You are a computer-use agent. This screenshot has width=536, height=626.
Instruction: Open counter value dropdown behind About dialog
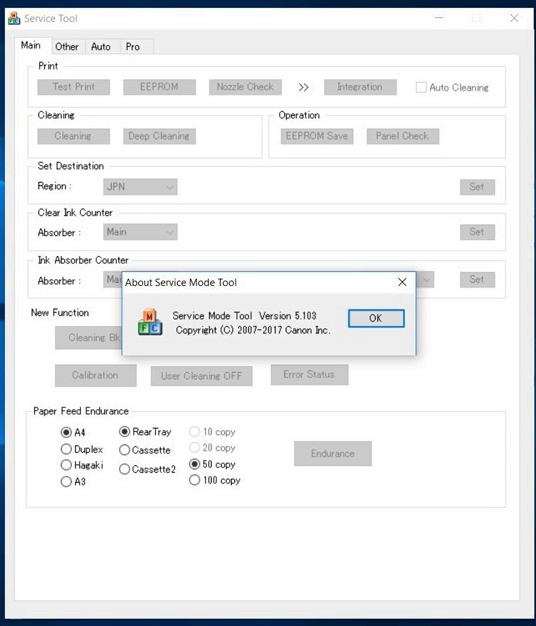(x=425, y=279)
